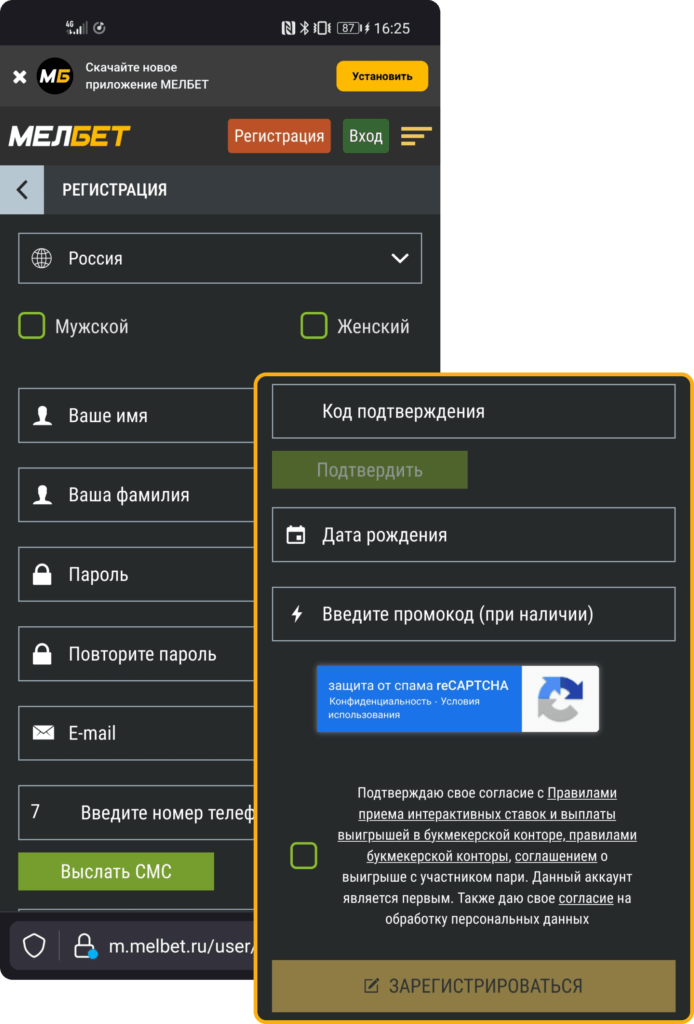Click the globe icon in country field
Screen dimensions: 694x1024
(x=42, y=259)
